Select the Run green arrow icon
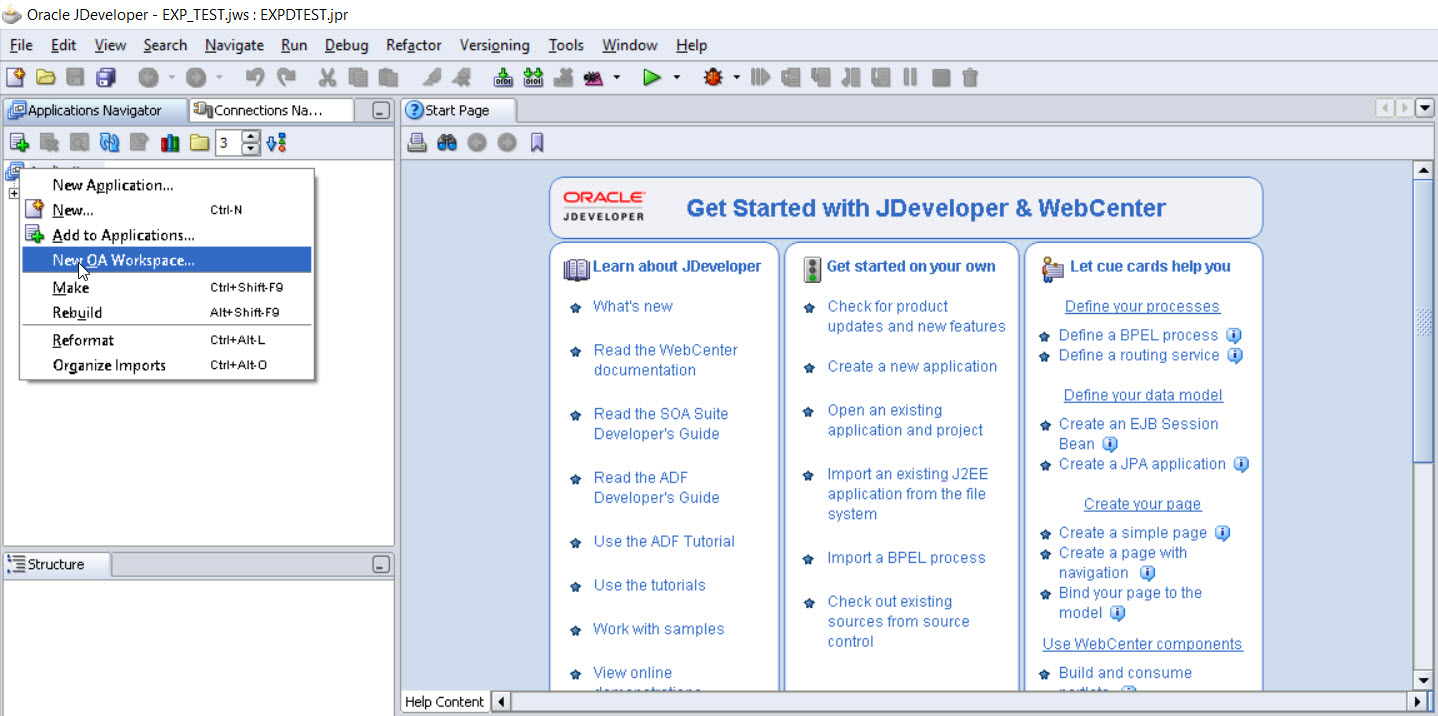The image size is (1438, 716). pyautogui.click(x=652, y=77)
